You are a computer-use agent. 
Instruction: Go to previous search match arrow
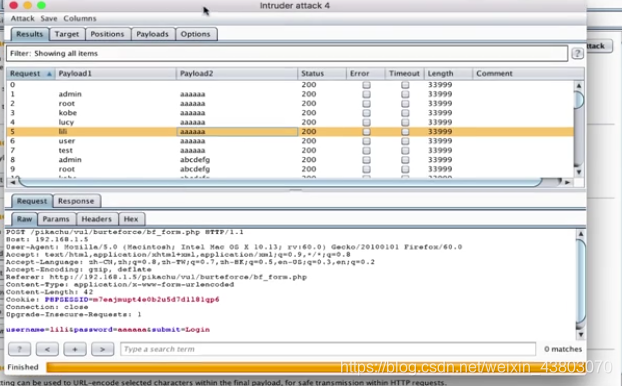pyautogui.click(x=47, y=349)
